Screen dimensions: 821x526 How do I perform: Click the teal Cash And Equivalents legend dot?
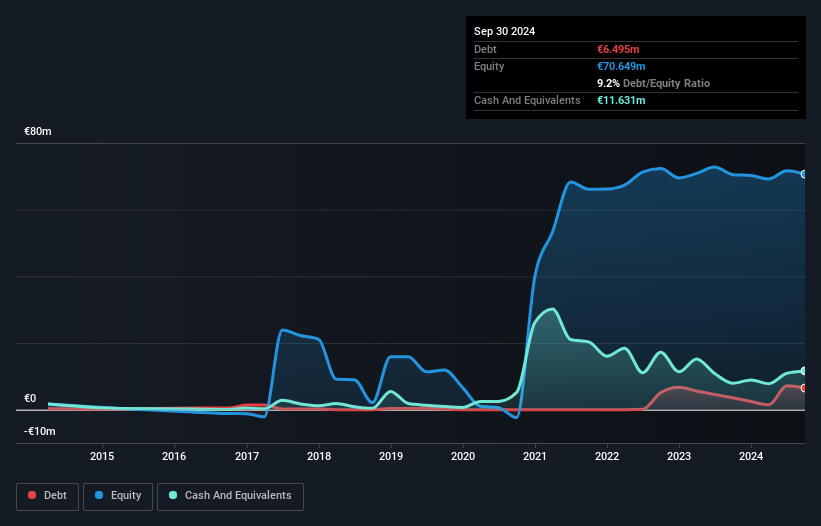pos(173,495)
